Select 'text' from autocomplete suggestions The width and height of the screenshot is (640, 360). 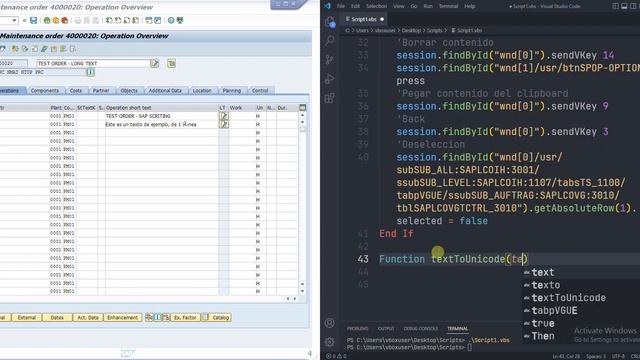pos(542,272)
